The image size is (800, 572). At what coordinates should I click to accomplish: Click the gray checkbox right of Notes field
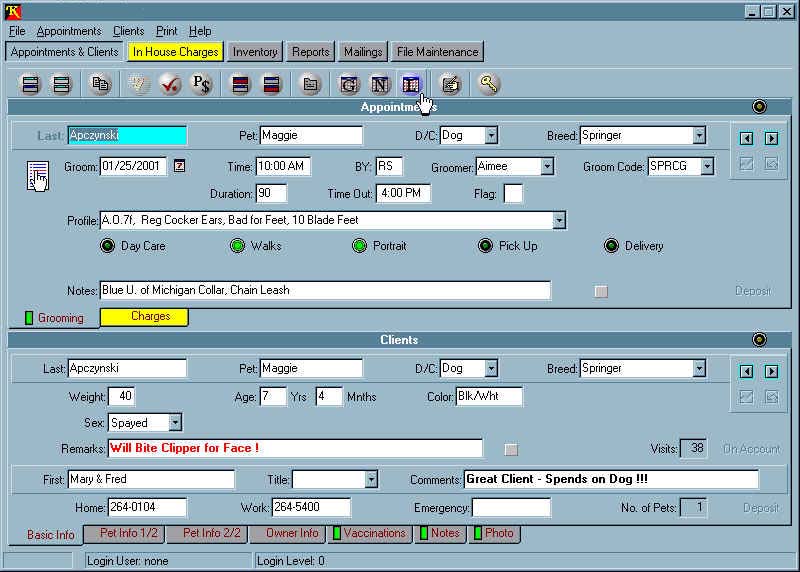coord(601,291)
